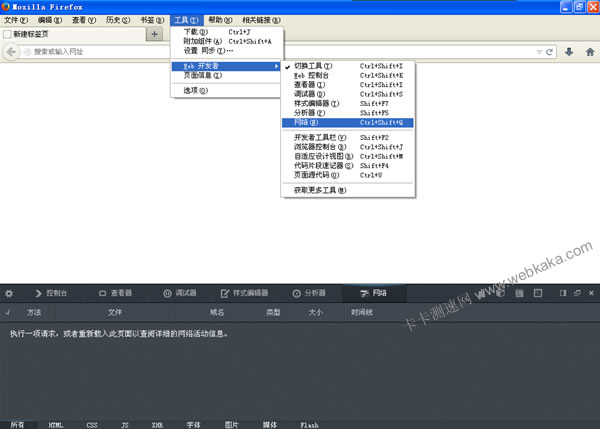
Task: Click the scratchpad notepad icon in devtools
Action: 519,293
